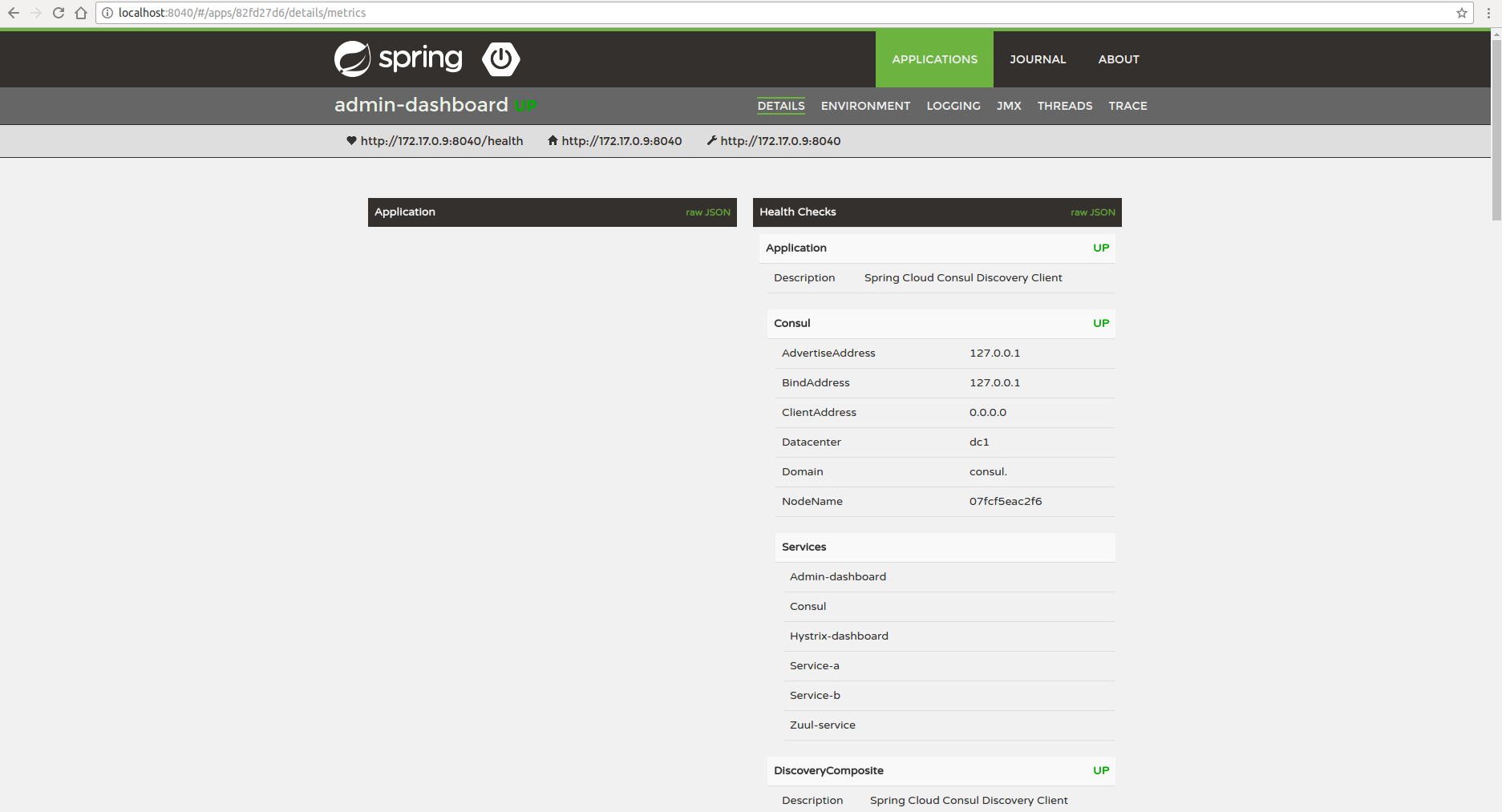Select Hystrix-dashboard in the Services list
The image size is (1502, 812).
point(839,636)
